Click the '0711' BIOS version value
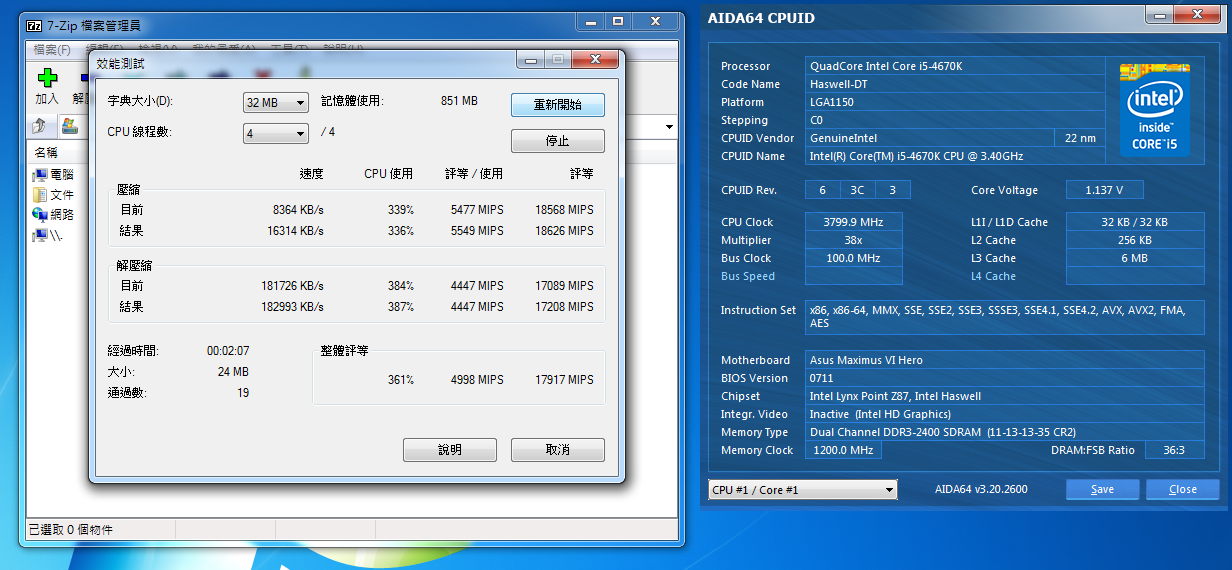This screenshot has height=570, width=1232. point(821,378)
